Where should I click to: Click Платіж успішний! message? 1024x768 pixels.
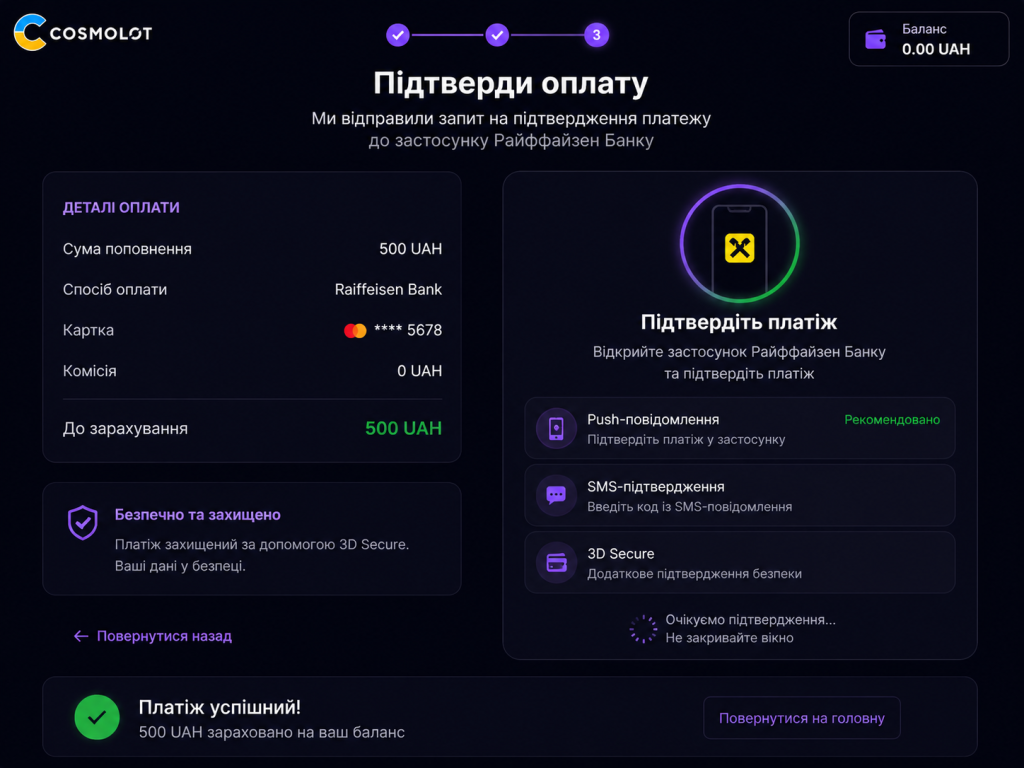click(219, 707)
